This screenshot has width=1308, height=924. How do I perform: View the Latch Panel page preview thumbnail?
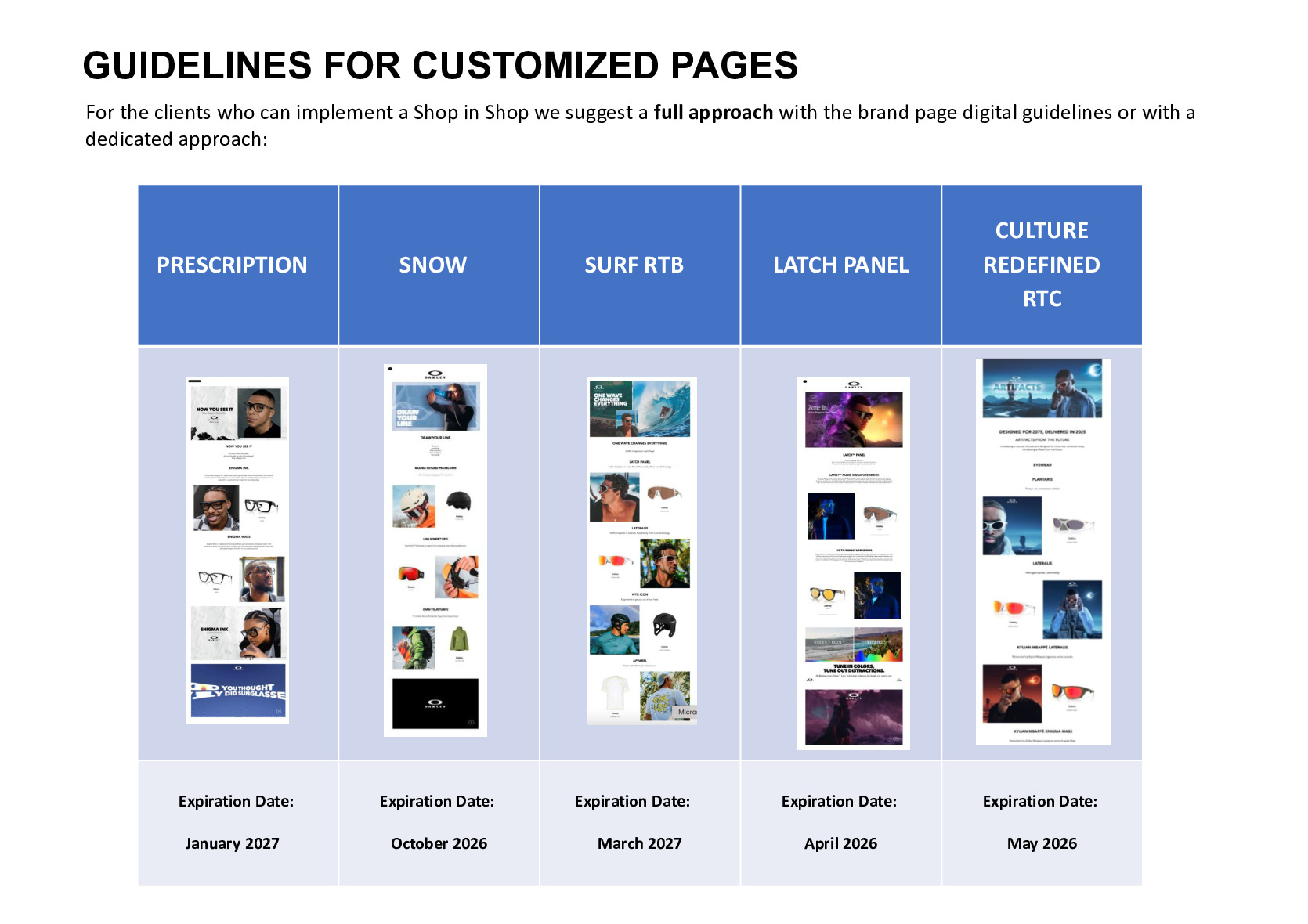[x=854, y=564]
